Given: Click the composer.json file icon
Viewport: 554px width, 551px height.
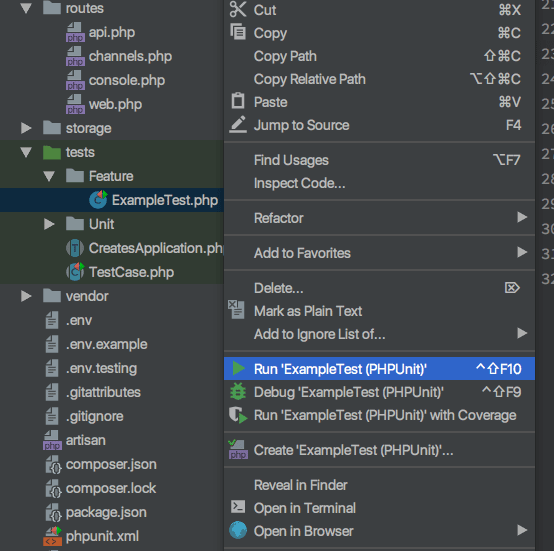Looking at the screenshot, I should click(x=53, y=464).
